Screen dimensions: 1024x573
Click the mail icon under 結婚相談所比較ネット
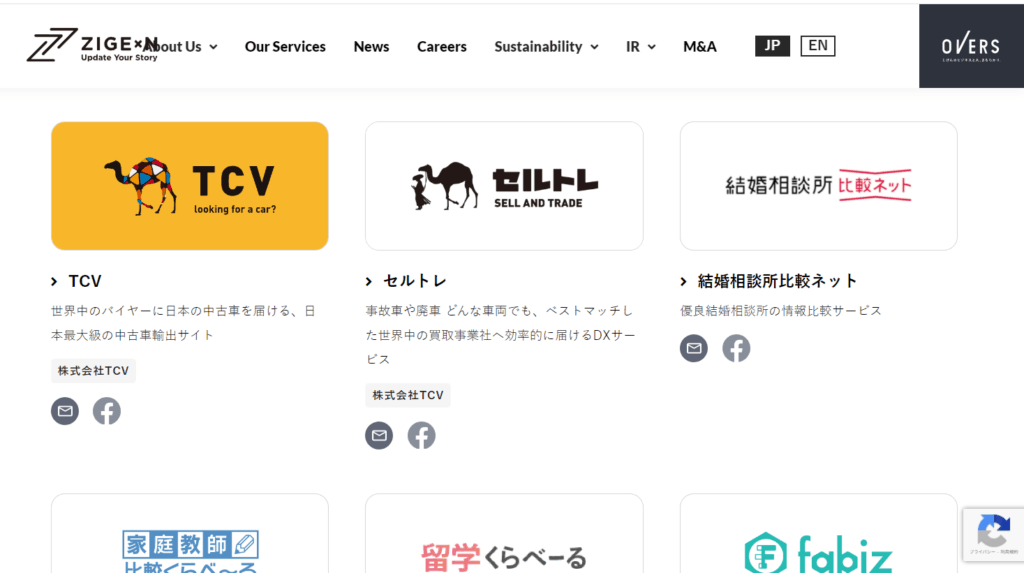[x=694, y=348]
